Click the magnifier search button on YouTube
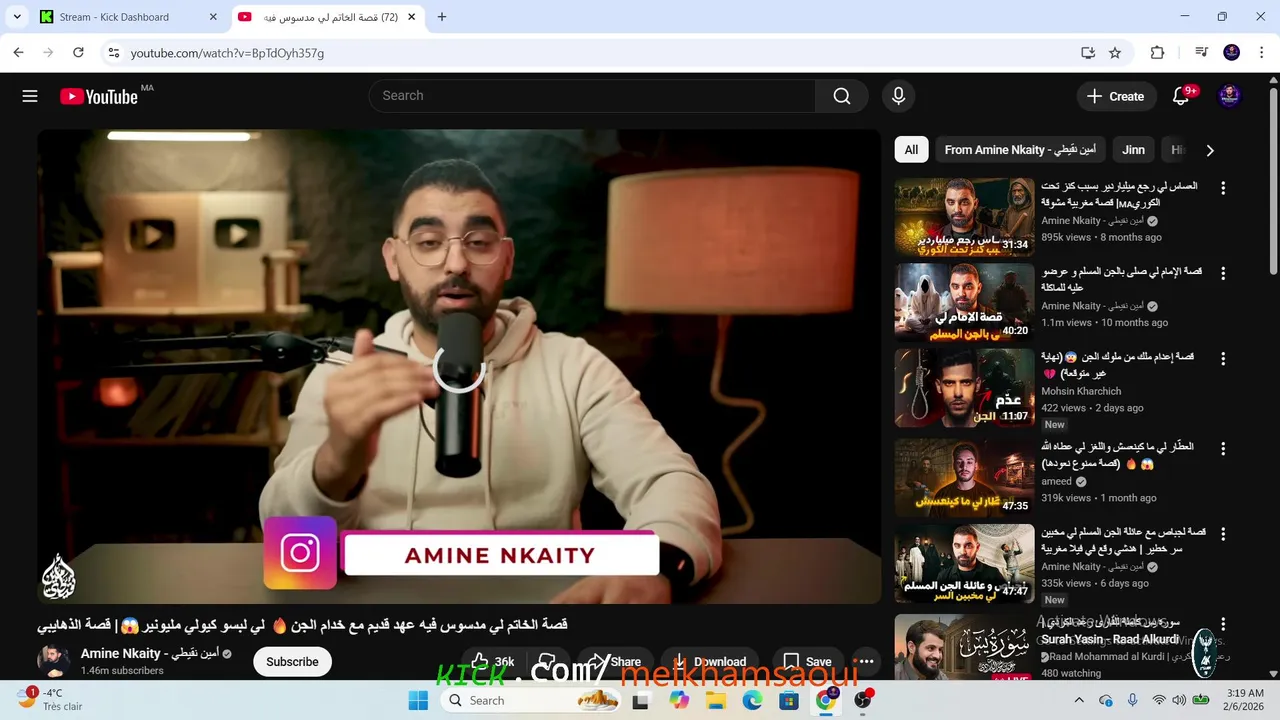The height and width of the screenshot is (720, 1280). click(842, 96)
